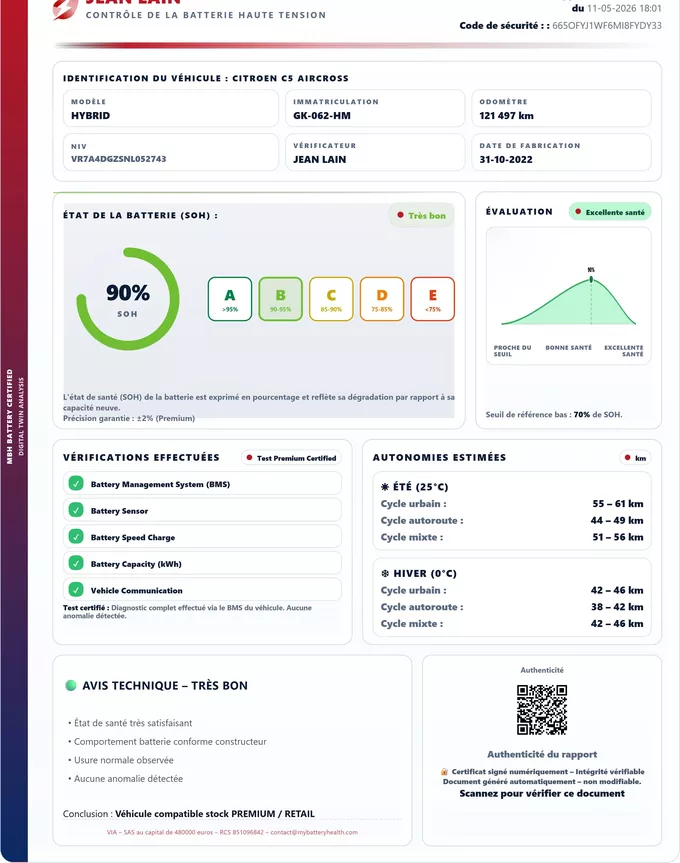Select the grade B 90-95% box
The image size is (680, 863).
[281, 299]
